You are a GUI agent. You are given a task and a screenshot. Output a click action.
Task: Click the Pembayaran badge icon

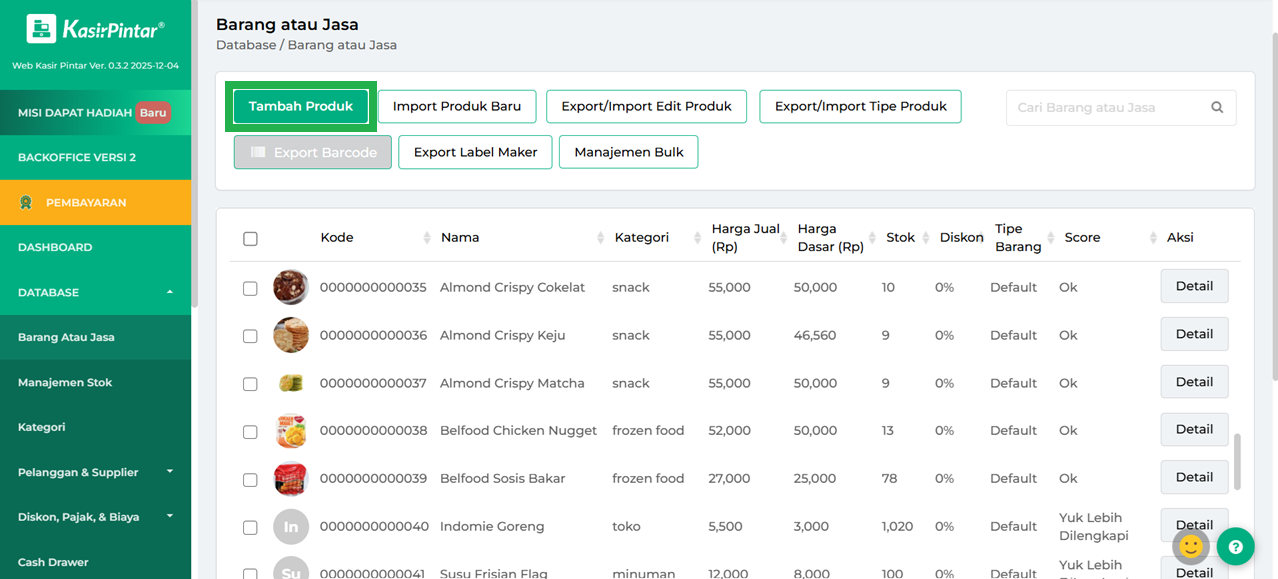(26, 203)
